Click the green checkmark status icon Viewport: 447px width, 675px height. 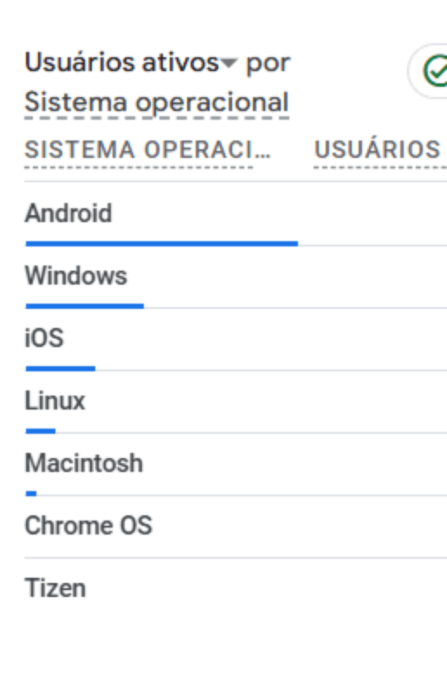[x=436, y=71]
